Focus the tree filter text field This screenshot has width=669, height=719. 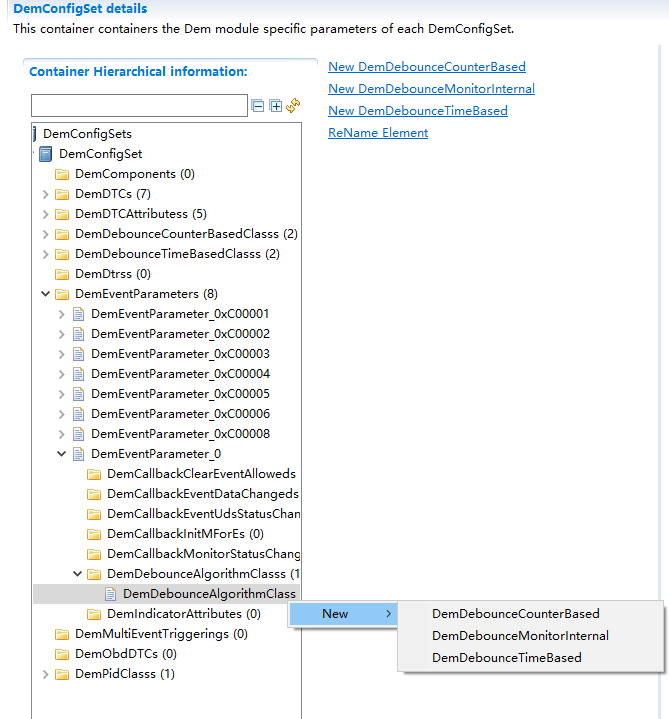pyautogui.click(x=139, y=106)
